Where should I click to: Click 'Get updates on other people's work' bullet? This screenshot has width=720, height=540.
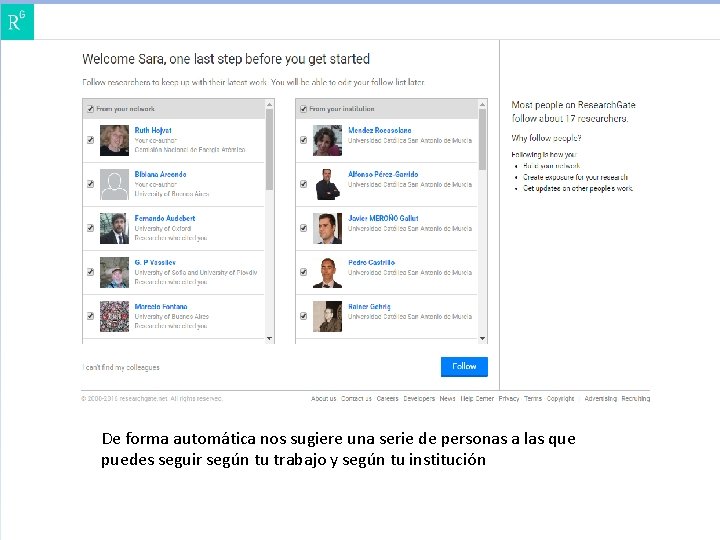point(578,189)
